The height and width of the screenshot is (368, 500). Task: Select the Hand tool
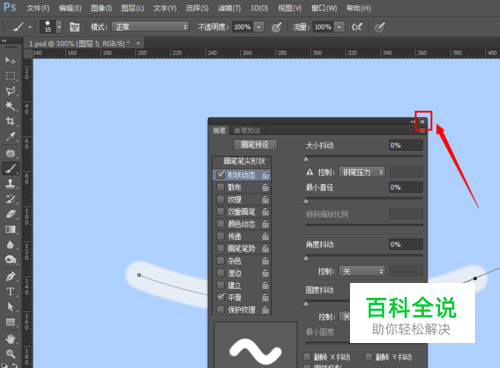[10, 339]
